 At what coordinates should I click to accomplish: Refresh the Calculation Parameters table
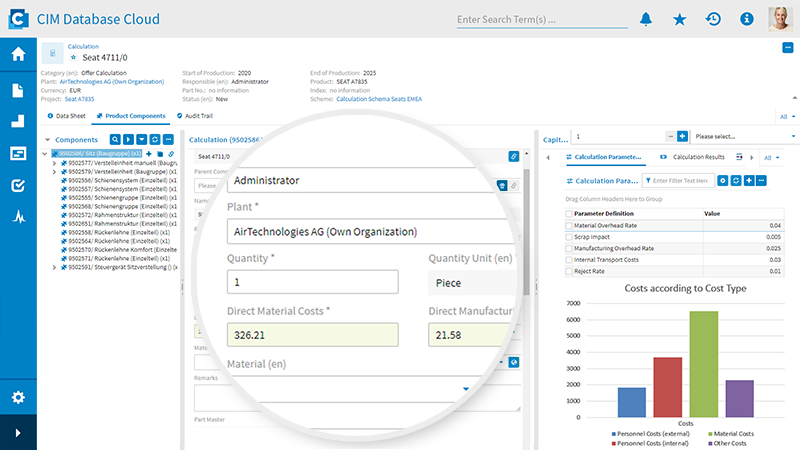tap(736, 180)
